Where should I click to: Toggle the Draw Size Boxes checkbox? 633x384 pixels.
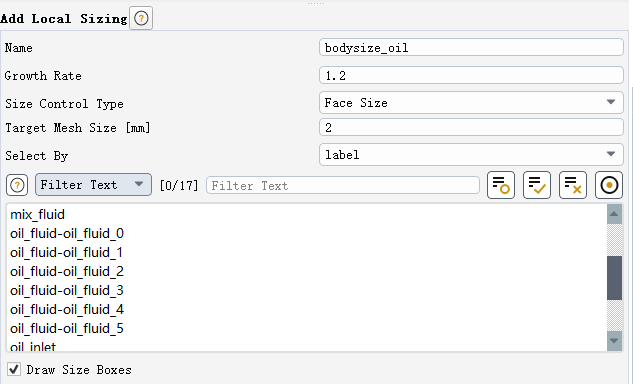pos(14,369)
